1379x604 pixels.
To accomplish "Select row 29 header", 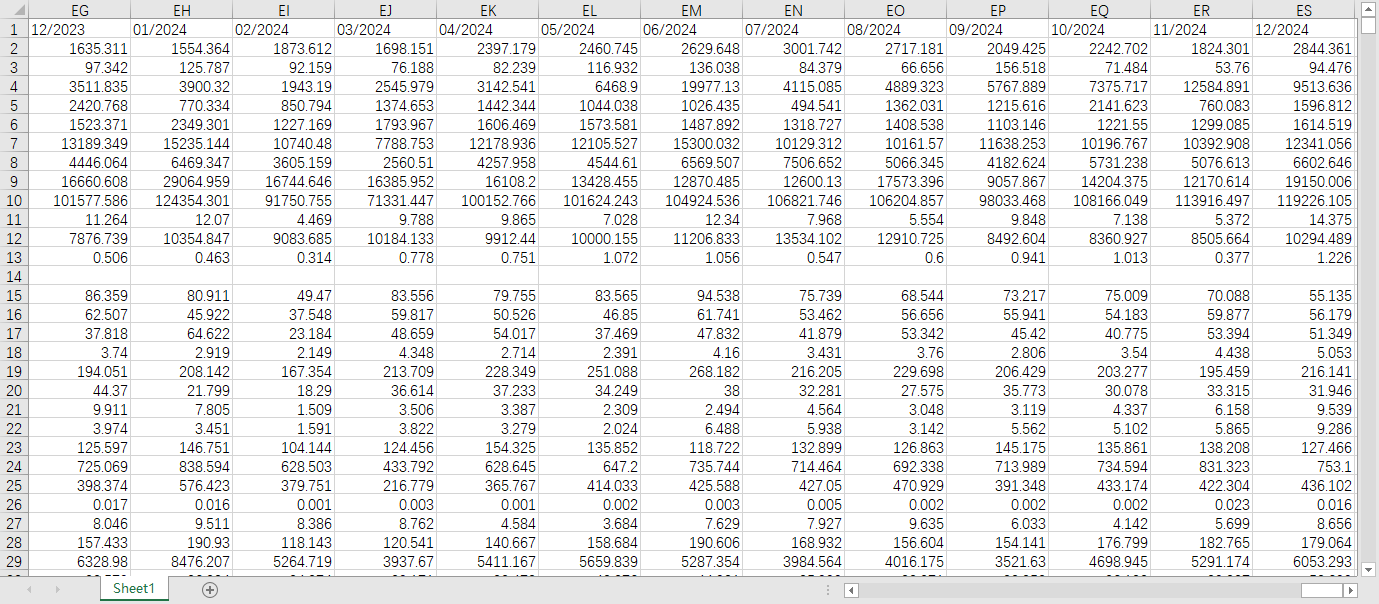I will pos(14,561).
